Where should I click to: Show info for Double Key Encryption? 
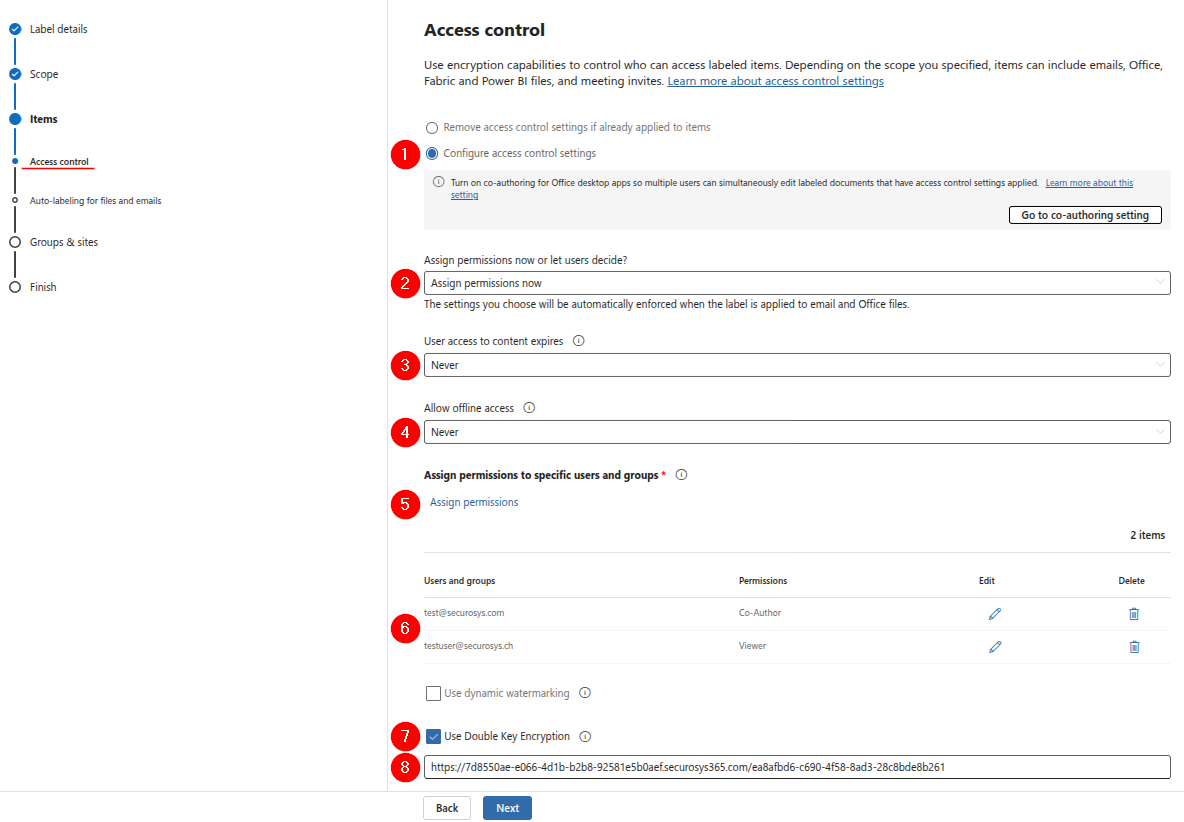pyautogui.click(x=585, y=737)
